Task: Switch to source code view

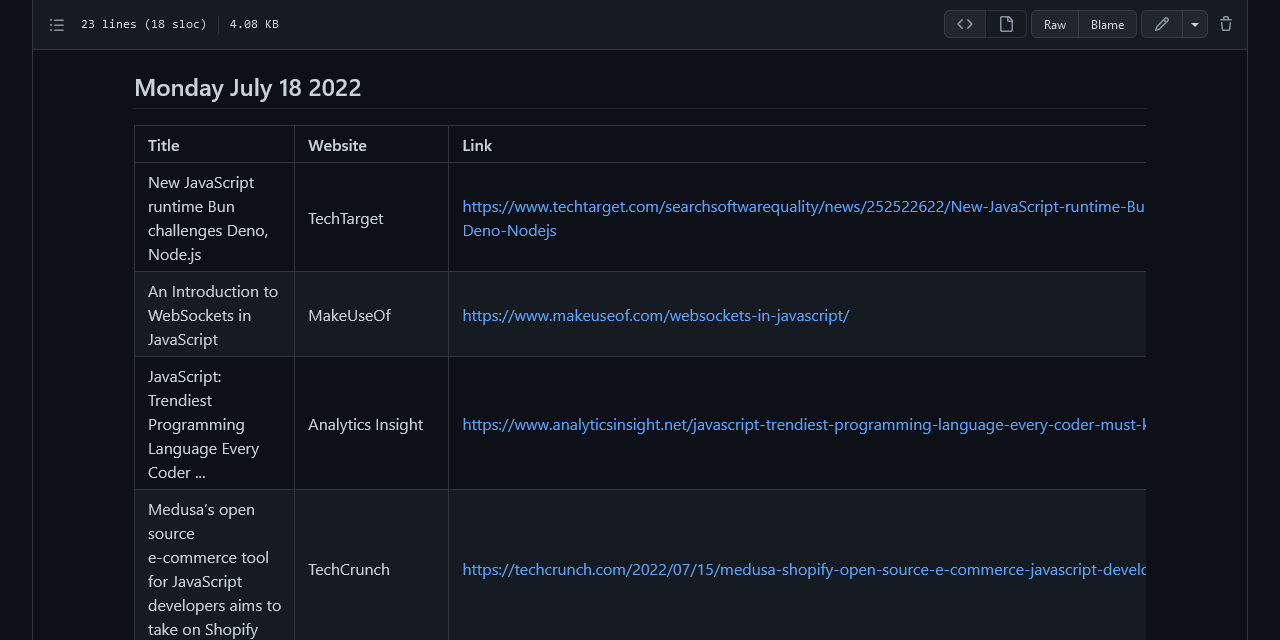Action: [x=964, y=23]
